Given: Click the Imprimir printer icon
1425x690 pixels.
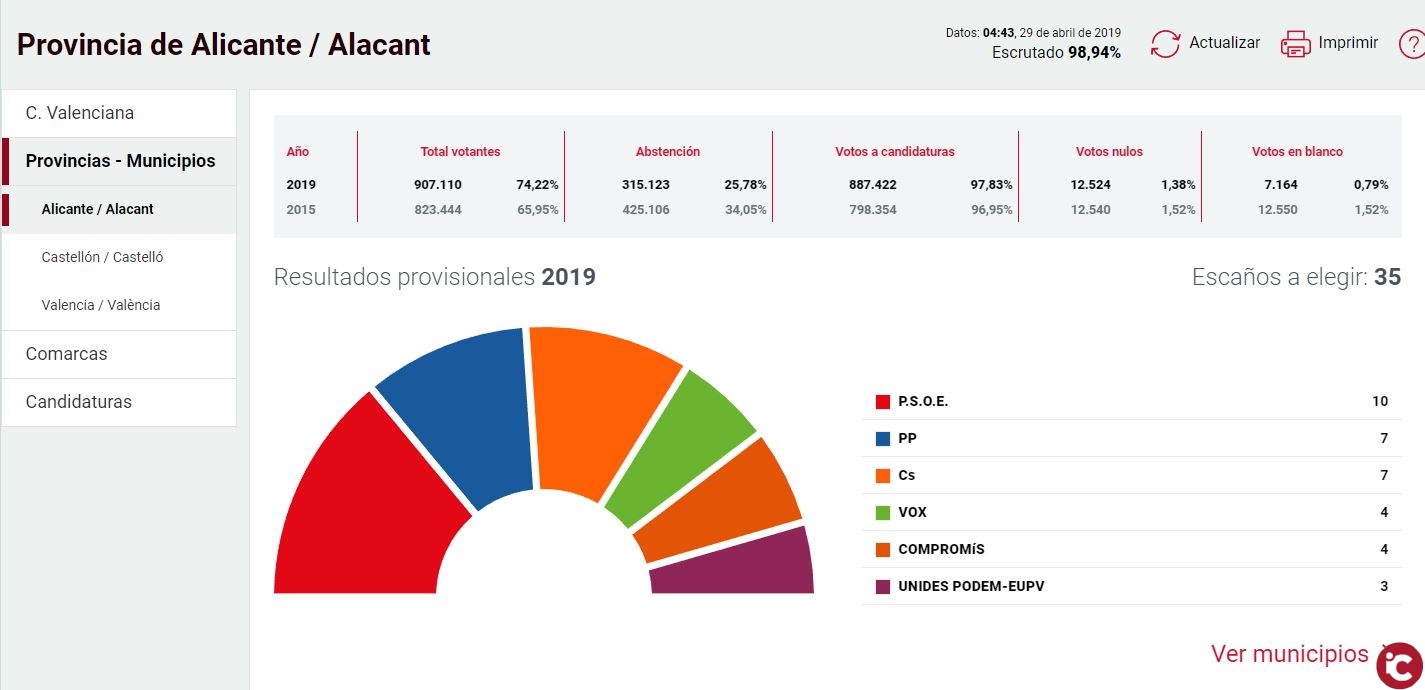Looking at the screenshot, I should (1295, 44).
